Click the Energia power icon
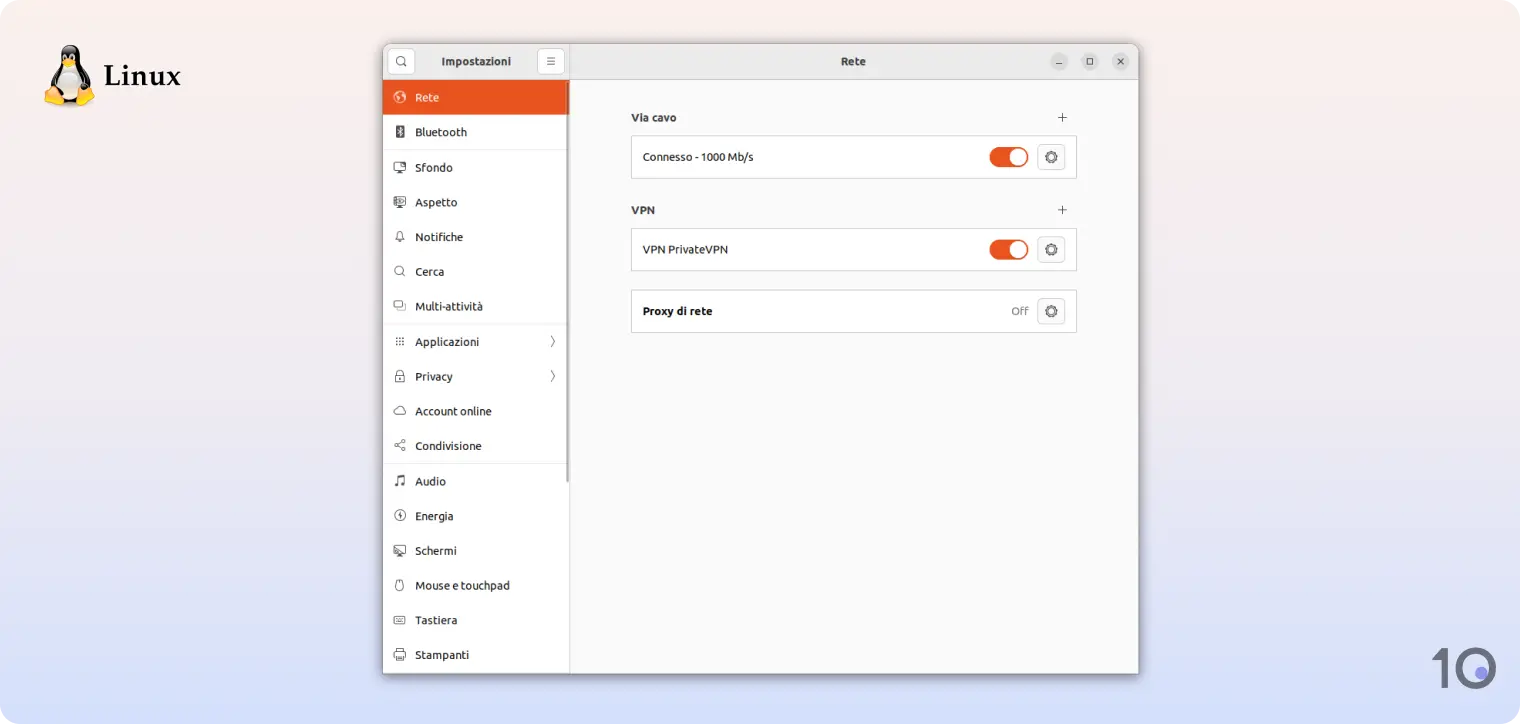1520x724 pixels. [400, 516]
